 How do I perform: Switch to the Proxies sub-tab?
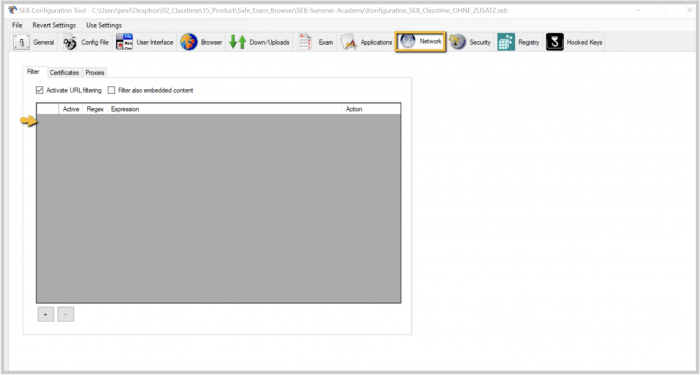(x=95, y=72)
